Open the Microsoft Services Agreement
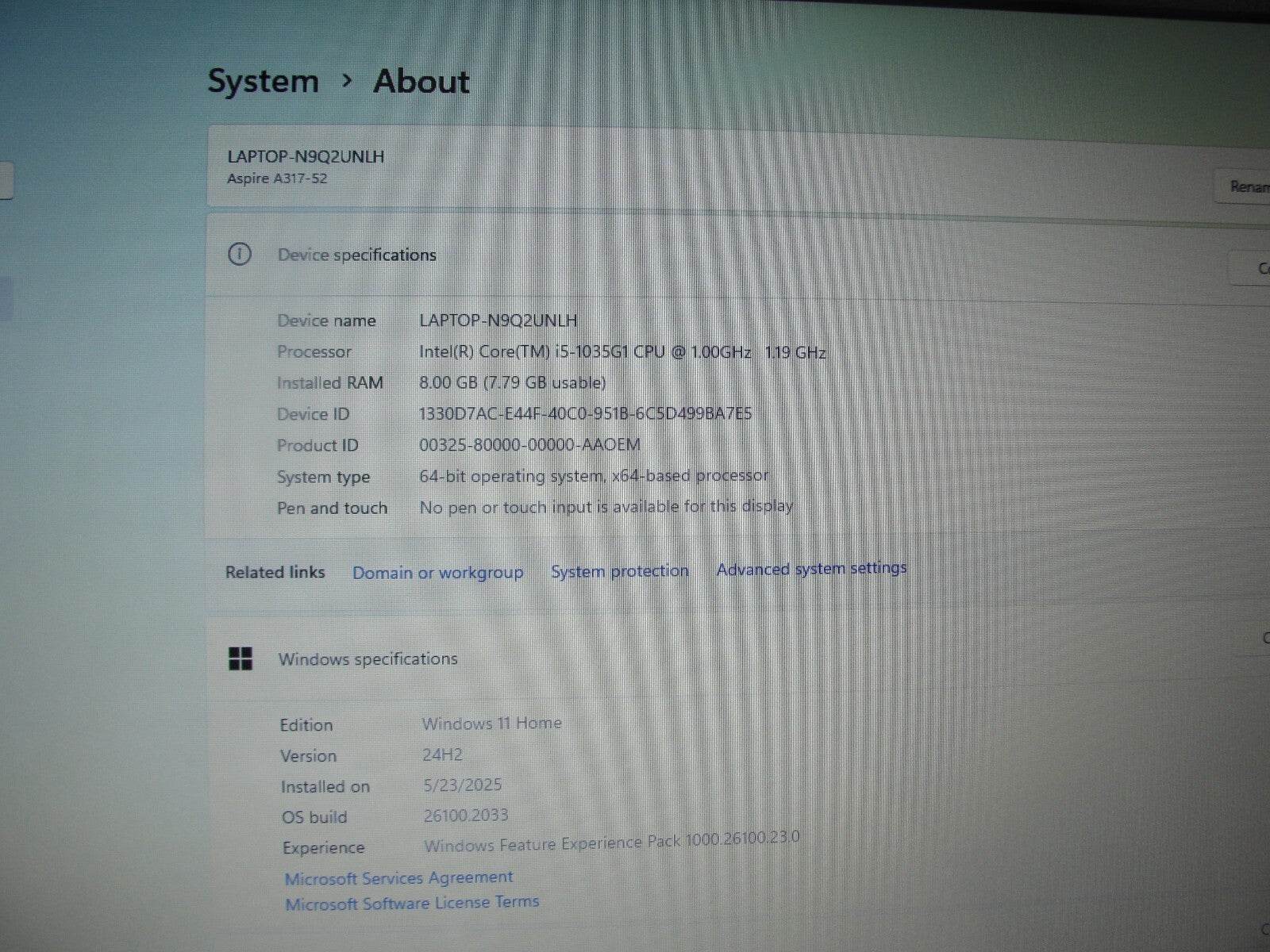Image resolution: width=1270 pixels, height=952 pixels. pos(398,877)
